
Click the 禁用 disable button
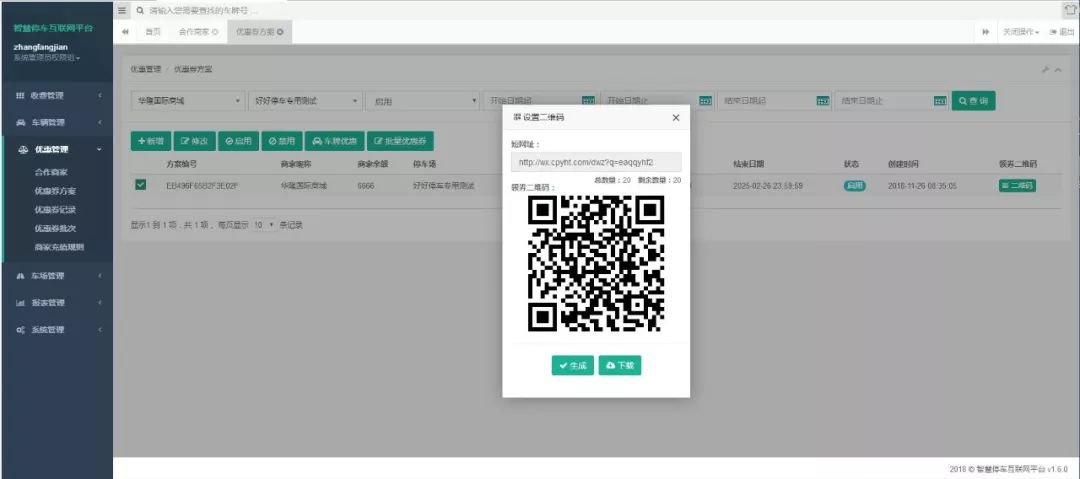pyautogui.click(x=282, y=141)
